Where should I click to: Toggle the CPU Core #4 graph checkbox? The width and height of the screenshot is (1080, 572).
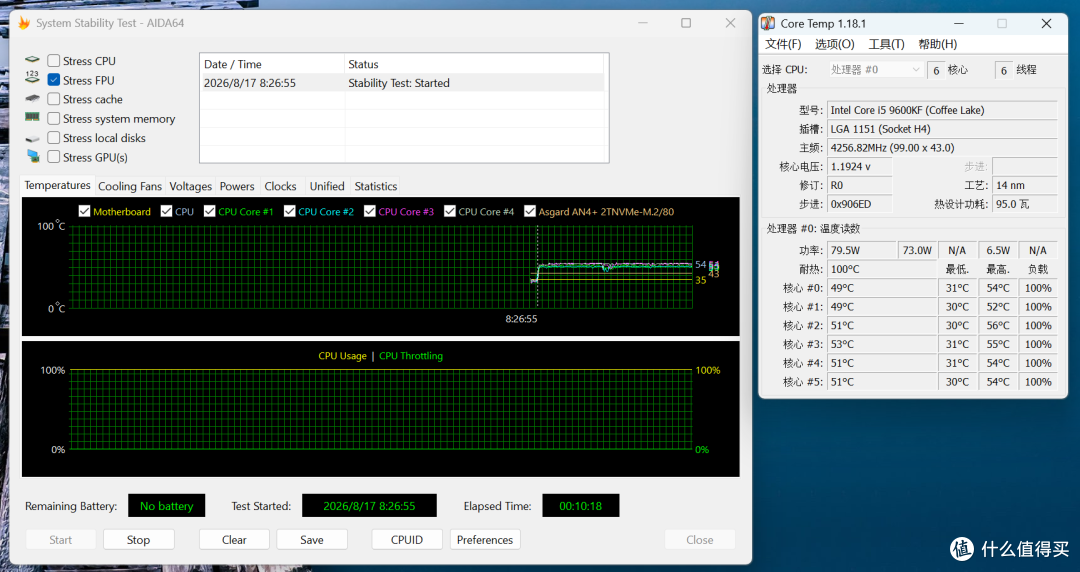[x=450, y=211]
